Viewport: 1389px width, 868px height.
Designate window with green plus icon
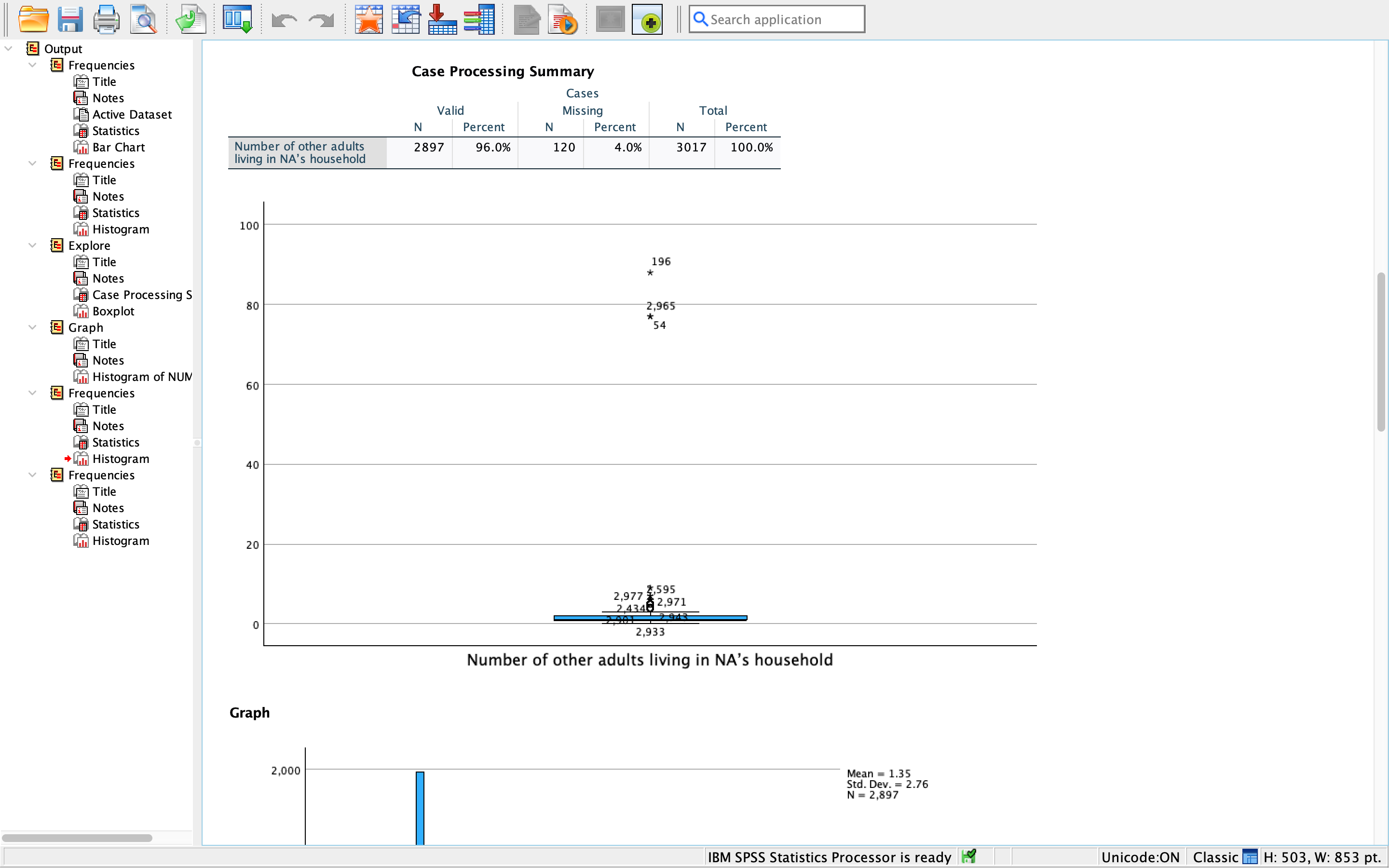(647, 19)
